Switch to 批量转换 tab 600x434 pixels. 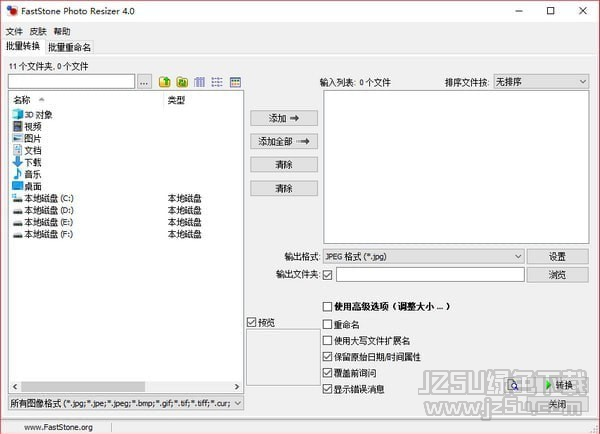pos(23,46)
